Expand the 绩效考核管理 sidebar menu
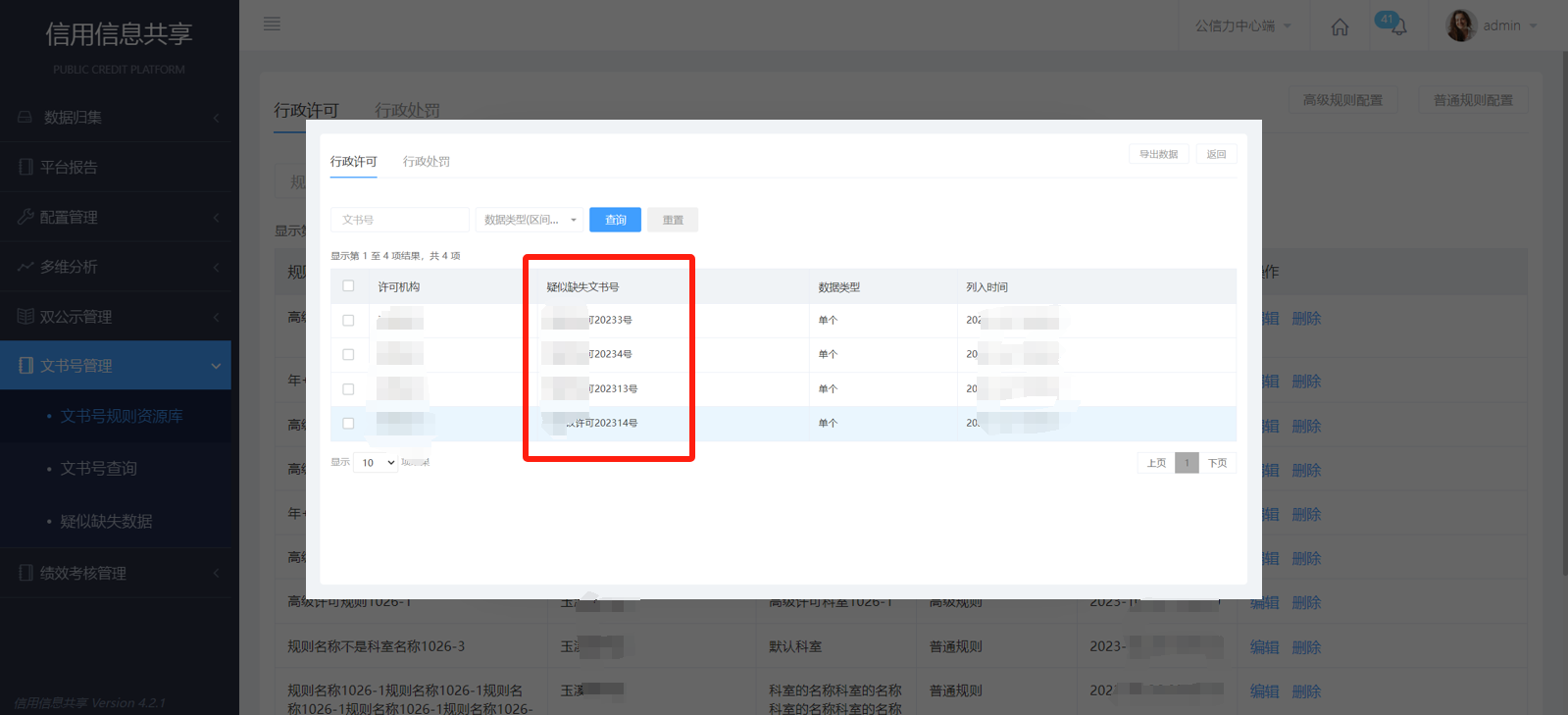Screen dimensions: 1568x715 point(216,573)
